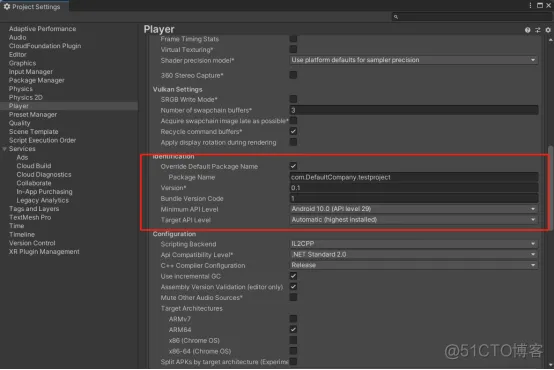The image size is (554, 370).
Task: Click the Version input field
Action: tap(414, 188)
